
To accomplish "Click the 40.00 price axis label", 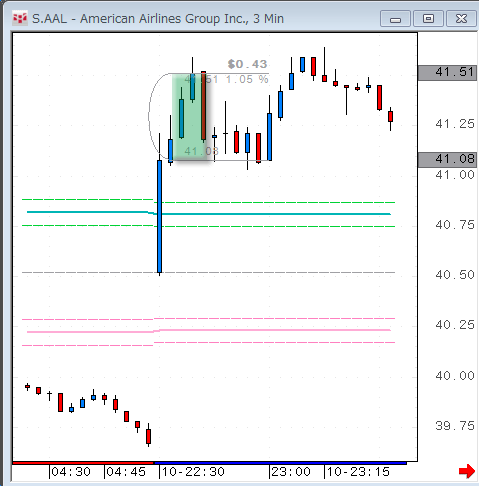I will coord(455,376).
